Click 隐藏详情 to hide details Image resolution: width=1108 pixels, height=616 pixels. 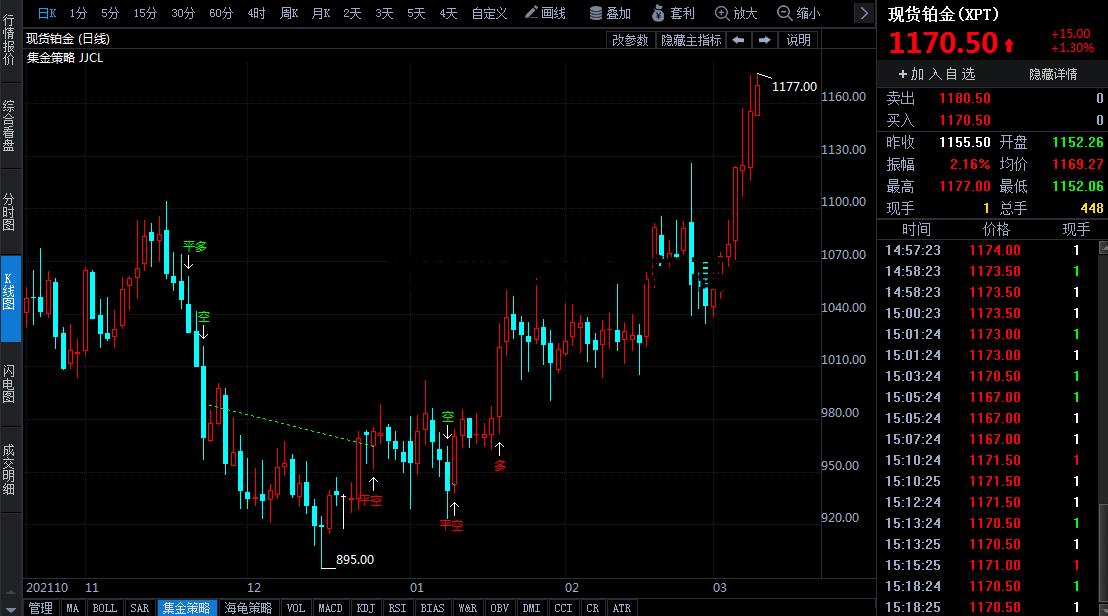point(1053,74)
